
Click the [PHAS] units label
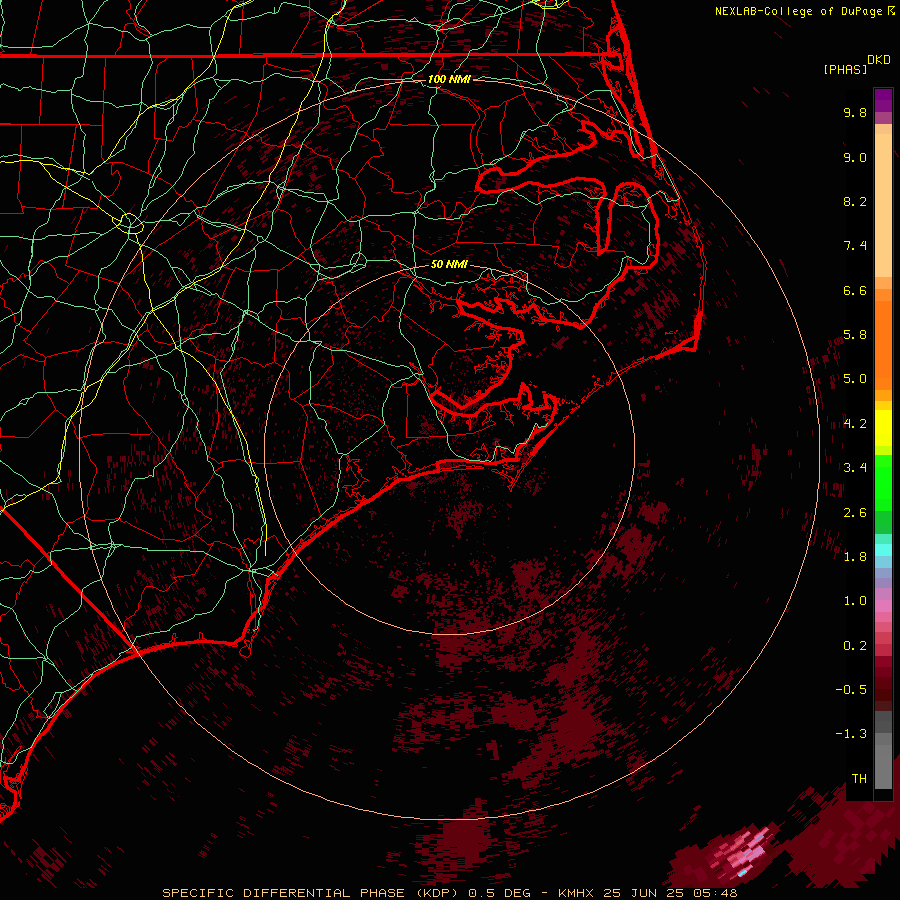tap(845, 70)
